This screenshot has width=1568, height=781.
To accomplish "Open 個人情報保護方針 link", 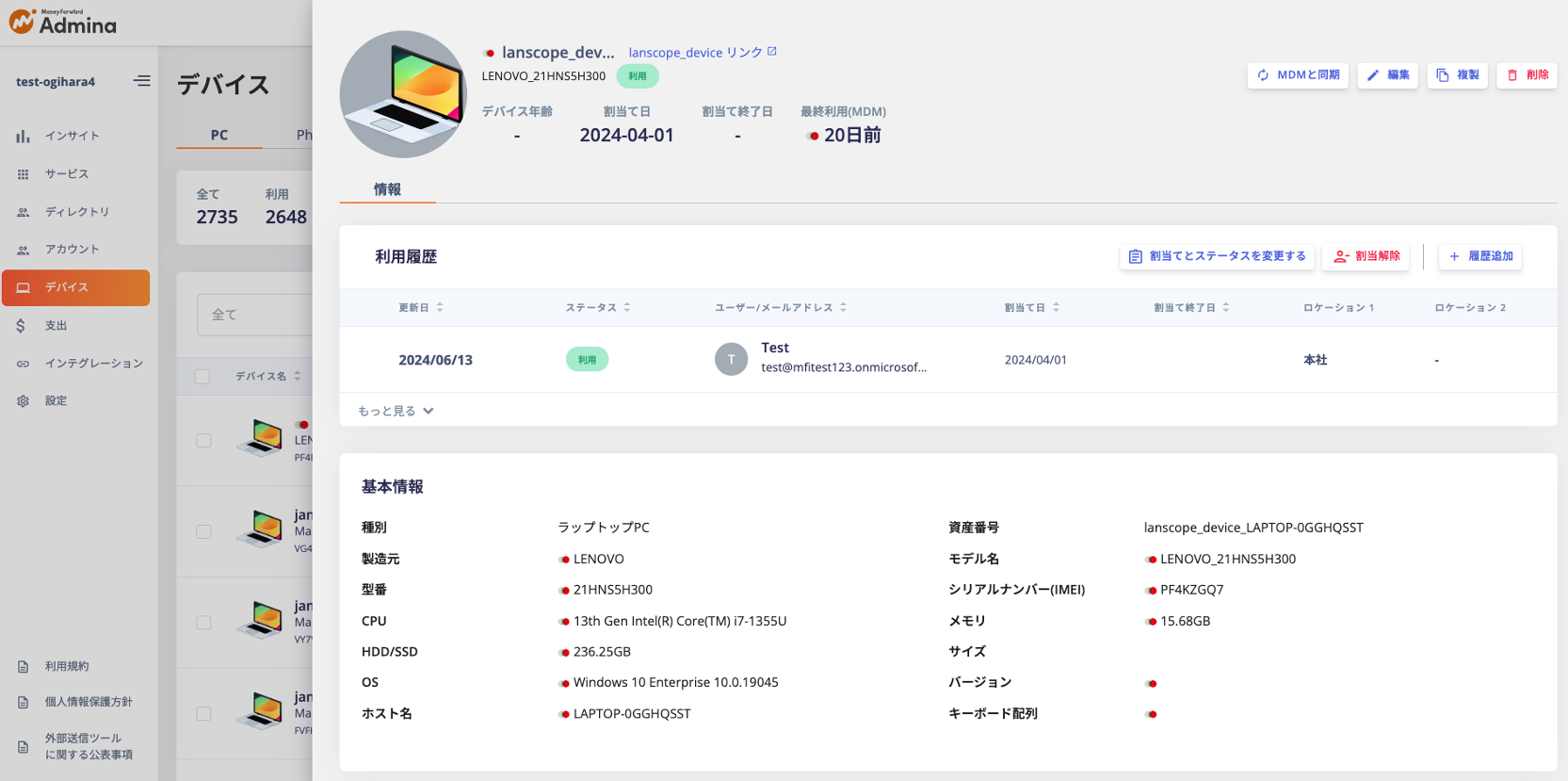I will [89, 702].
